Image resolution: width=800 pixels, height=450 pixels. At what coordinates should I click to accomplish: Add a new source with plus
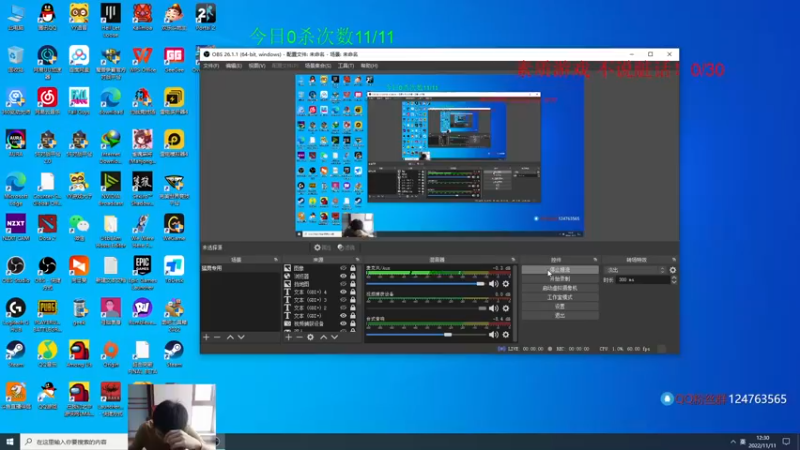288,337
